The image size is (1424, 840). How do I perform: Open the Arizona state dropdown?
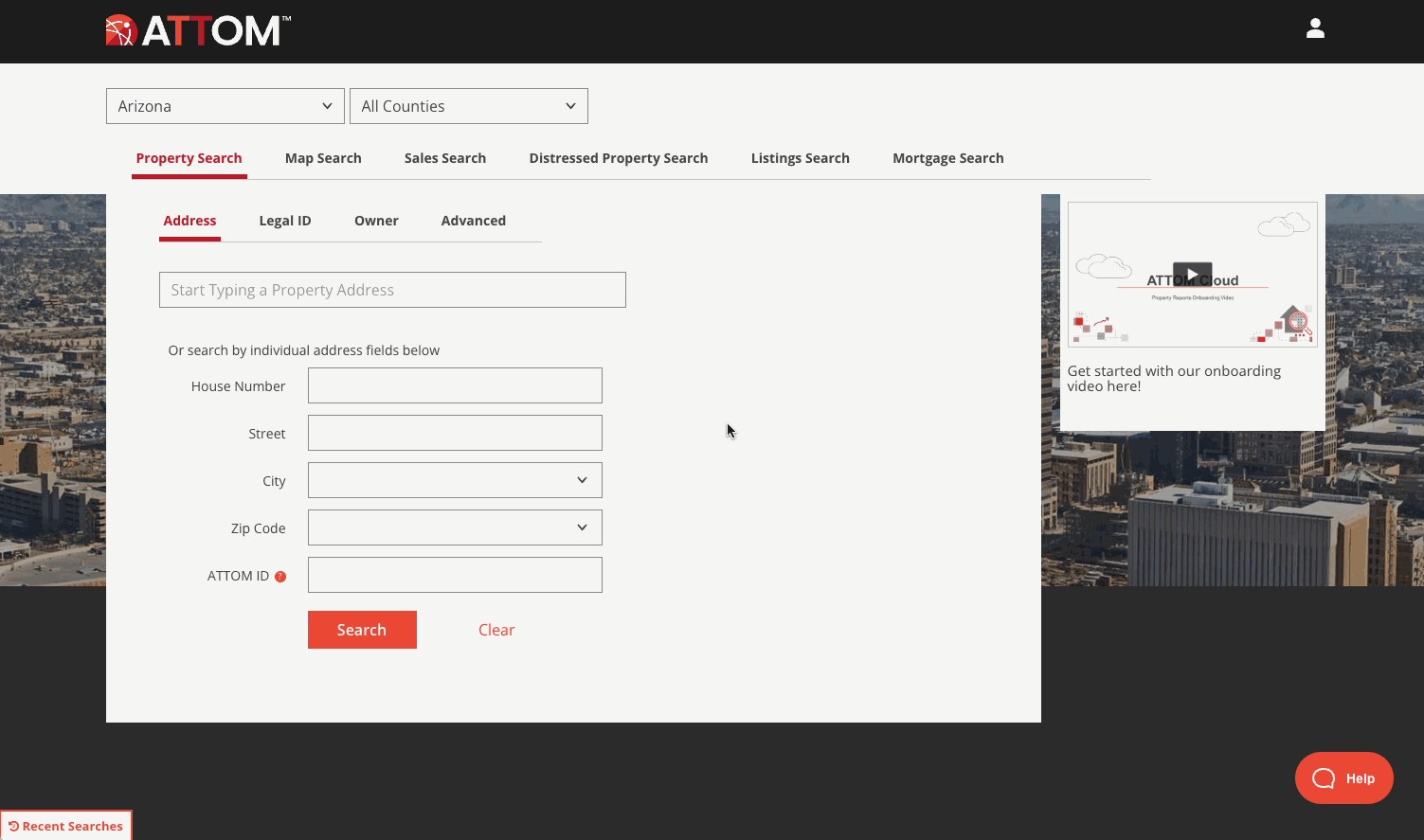pyautogui.click(x=225, y=106)
